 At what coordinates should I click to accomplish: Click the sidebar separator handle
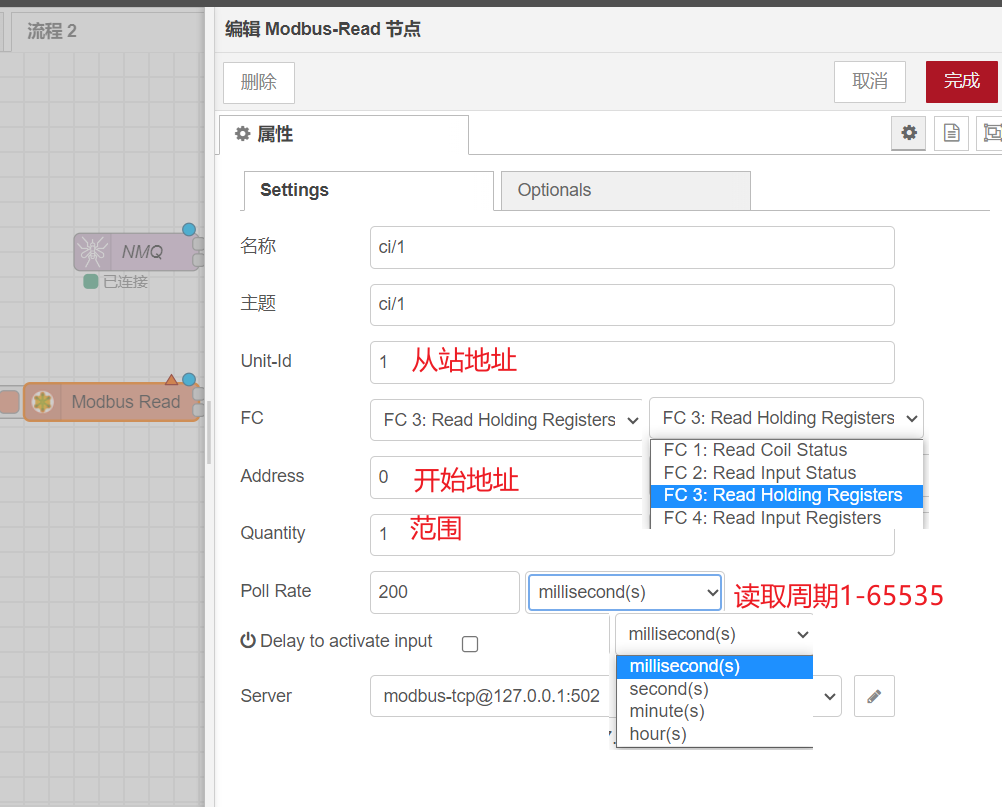pyautogui.click(x=209, y=435)
